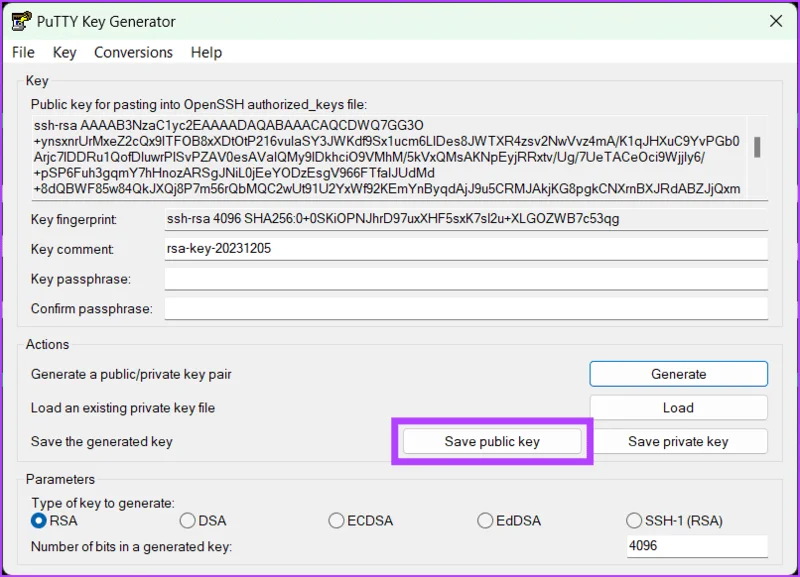Click 'Number of bits in a generated key:' label
The image size is (800, 577).
131,547
